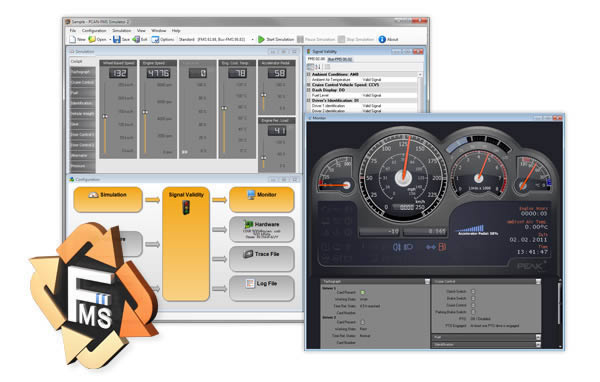Click the Monitor block in Configuration

coord(261,199)
